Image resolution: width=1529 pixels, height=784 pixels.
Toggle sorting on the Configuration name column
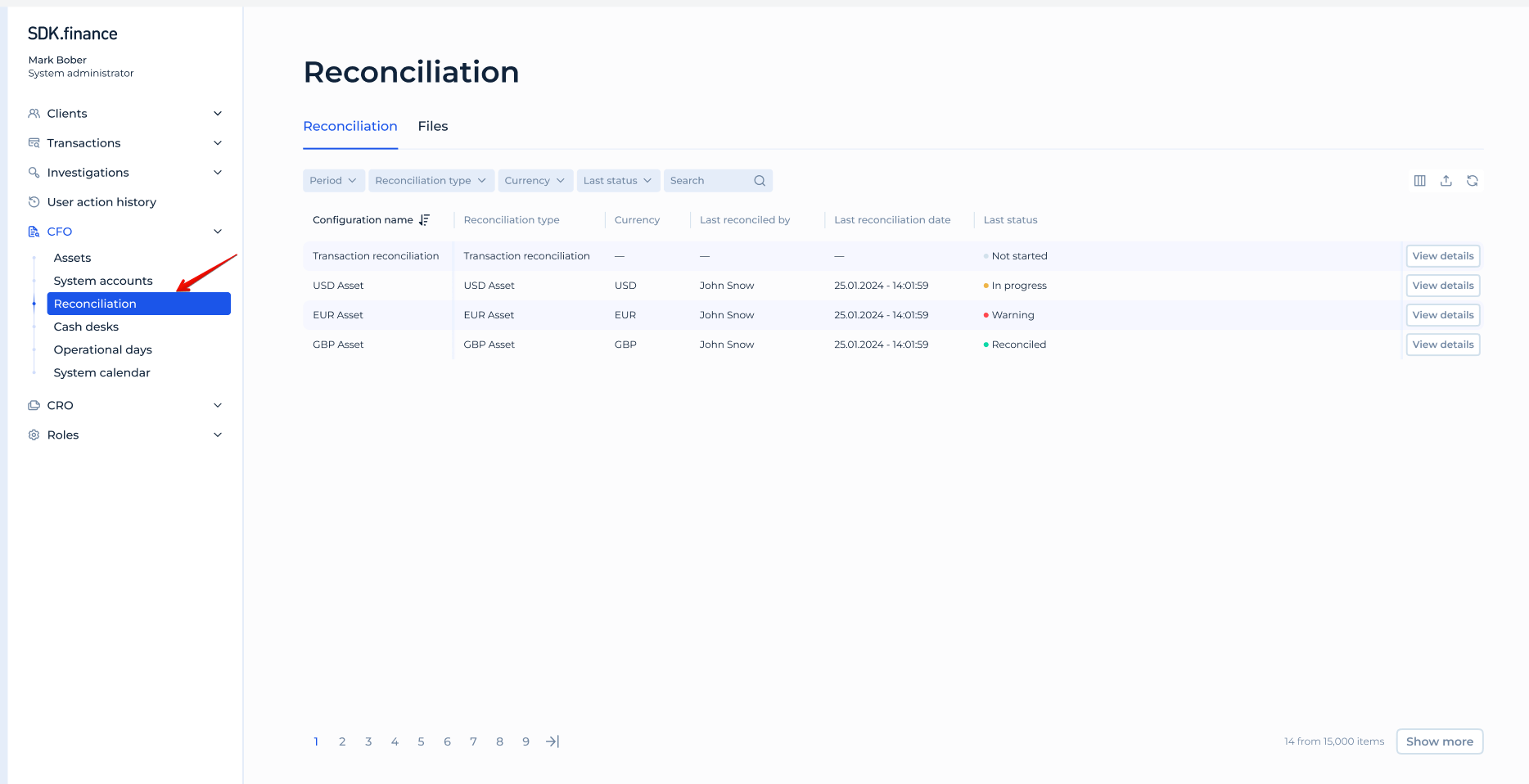(425, 219)
